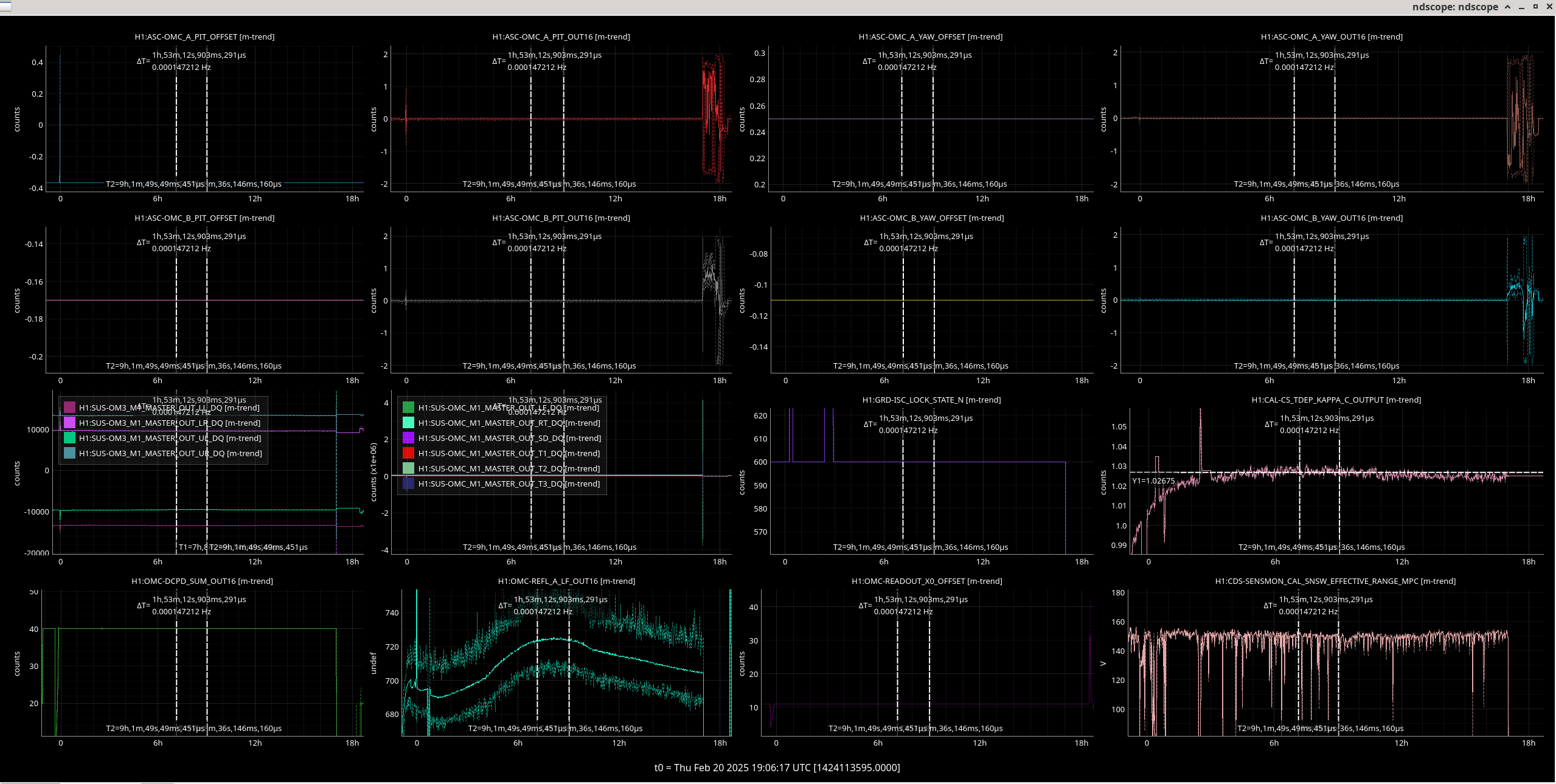Click the H1:OMC-READOUT_X0_OFFSET plot title
This screenshot has height=784, width=1556.
[927, 581]
